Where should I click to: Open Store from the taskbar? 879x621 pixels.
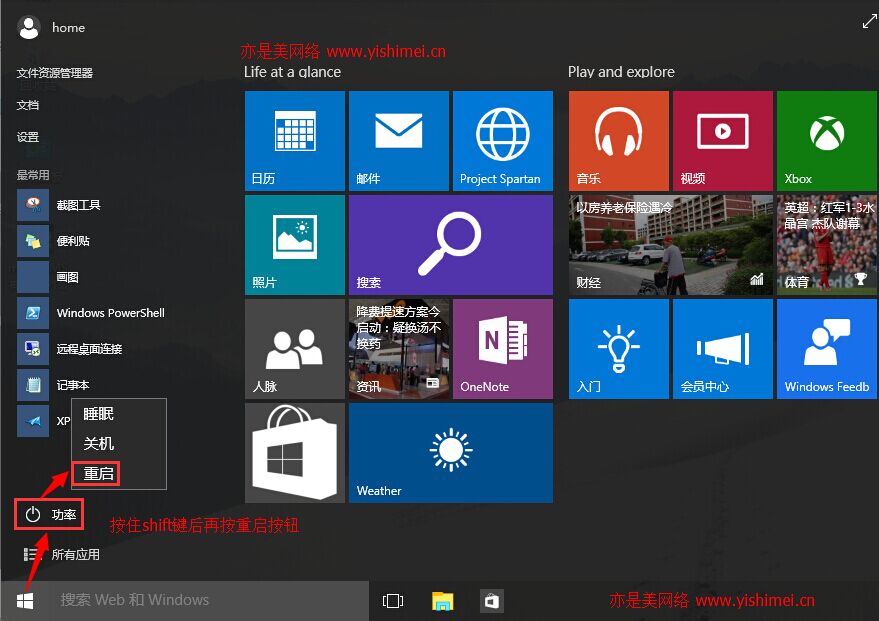click(x=492, y=601)
